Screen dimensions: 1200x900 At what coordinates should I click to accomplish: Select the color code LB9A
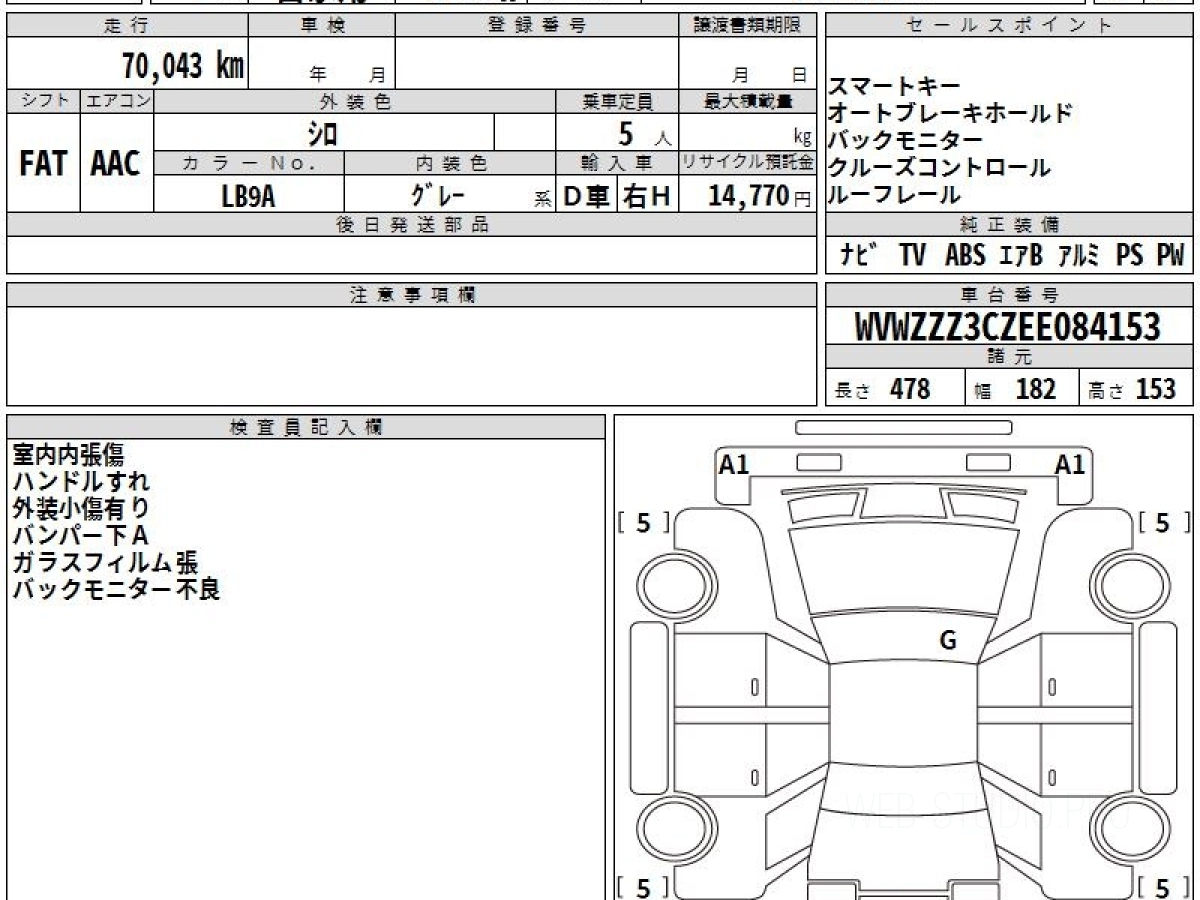point(248,195)
